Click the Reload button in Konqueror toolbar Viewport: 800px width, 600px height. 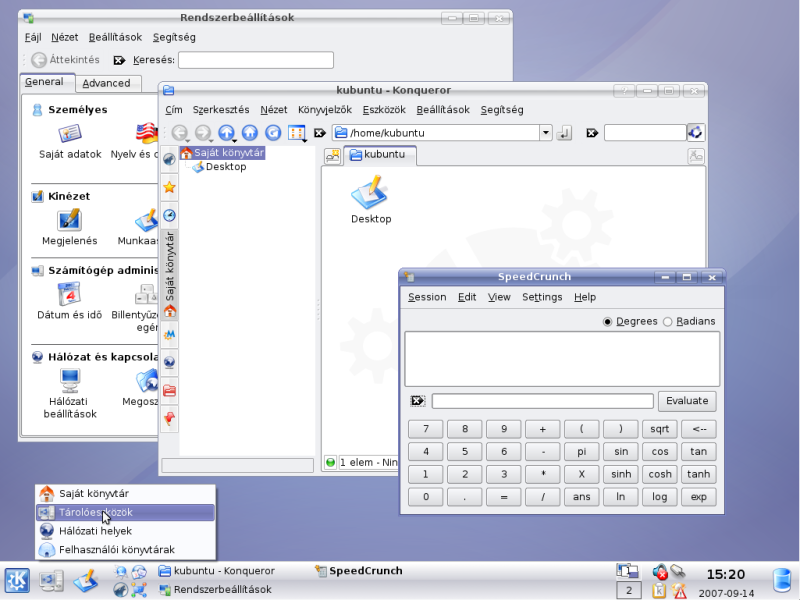click(272, 133)
